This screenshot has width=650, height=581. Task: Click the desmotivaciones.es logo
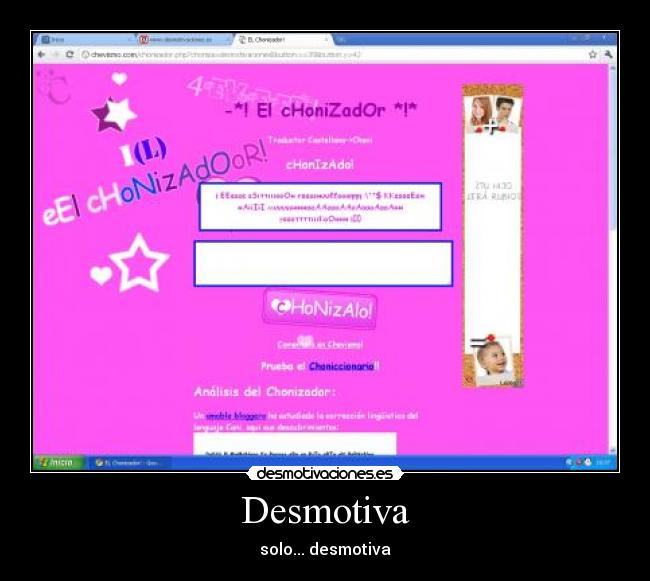[x=325, y=474]
